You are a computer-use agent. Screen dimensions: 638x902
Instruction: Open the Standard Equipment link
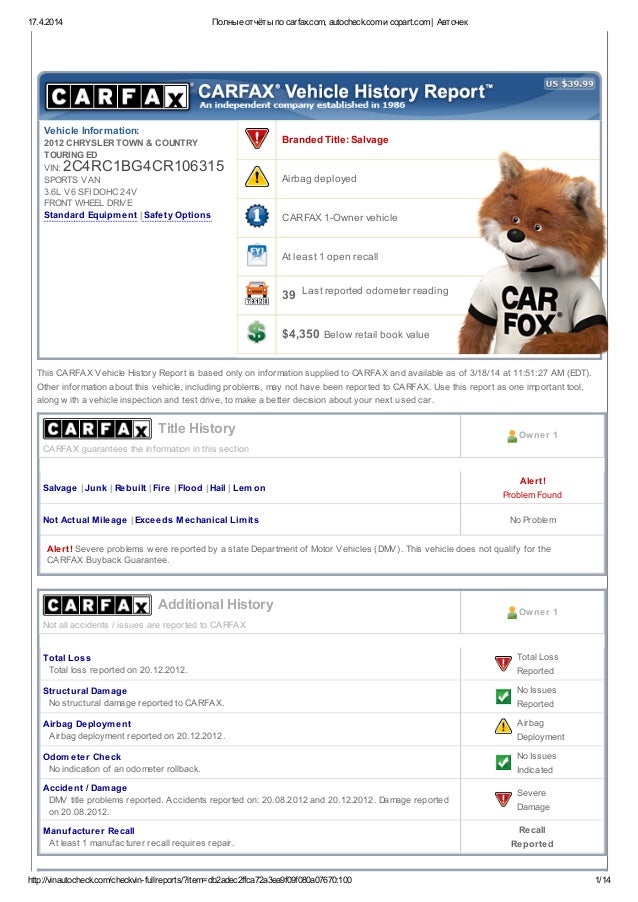click(90, 215)
